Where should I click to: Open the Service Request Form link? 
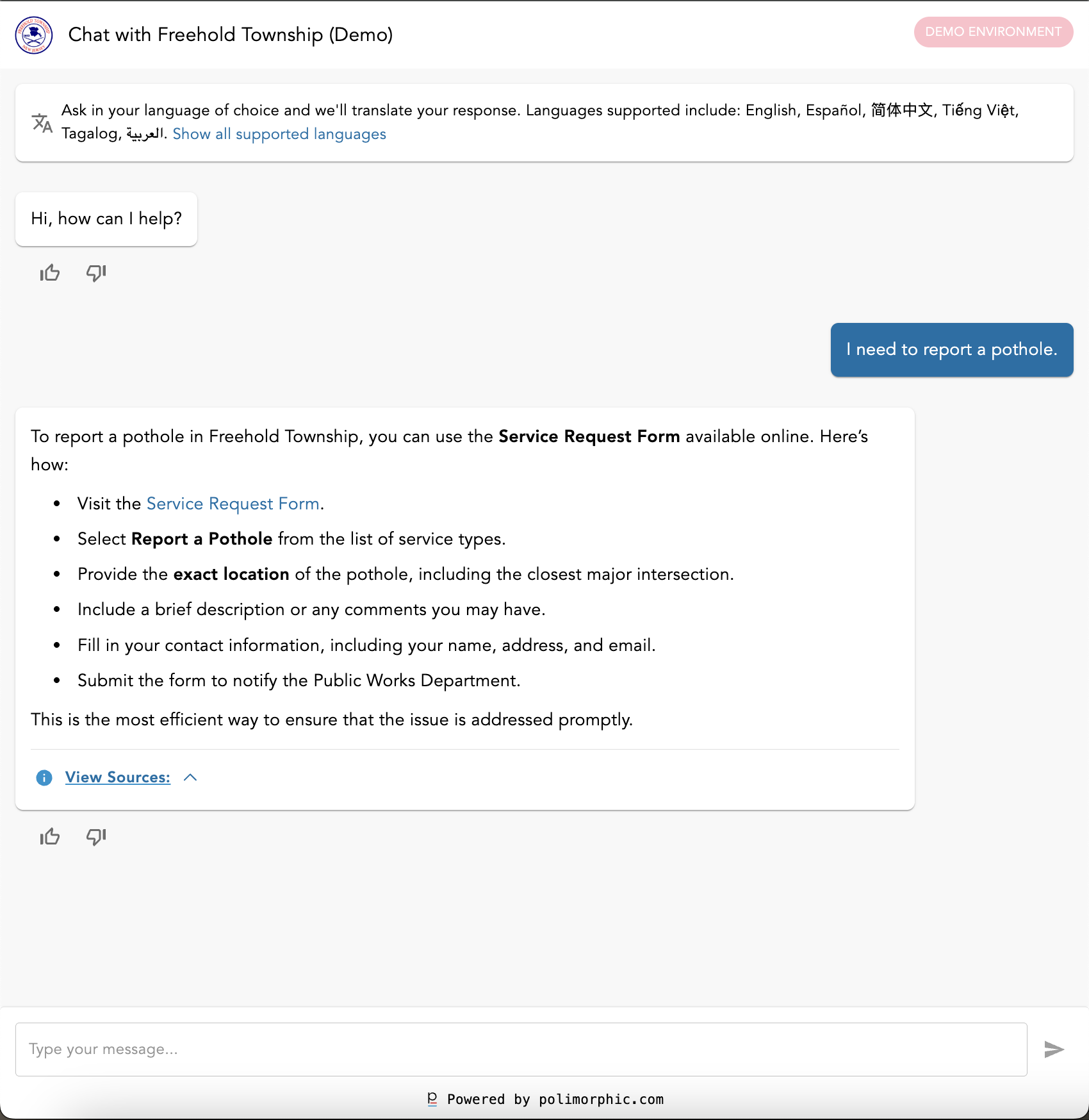[233, 504]
